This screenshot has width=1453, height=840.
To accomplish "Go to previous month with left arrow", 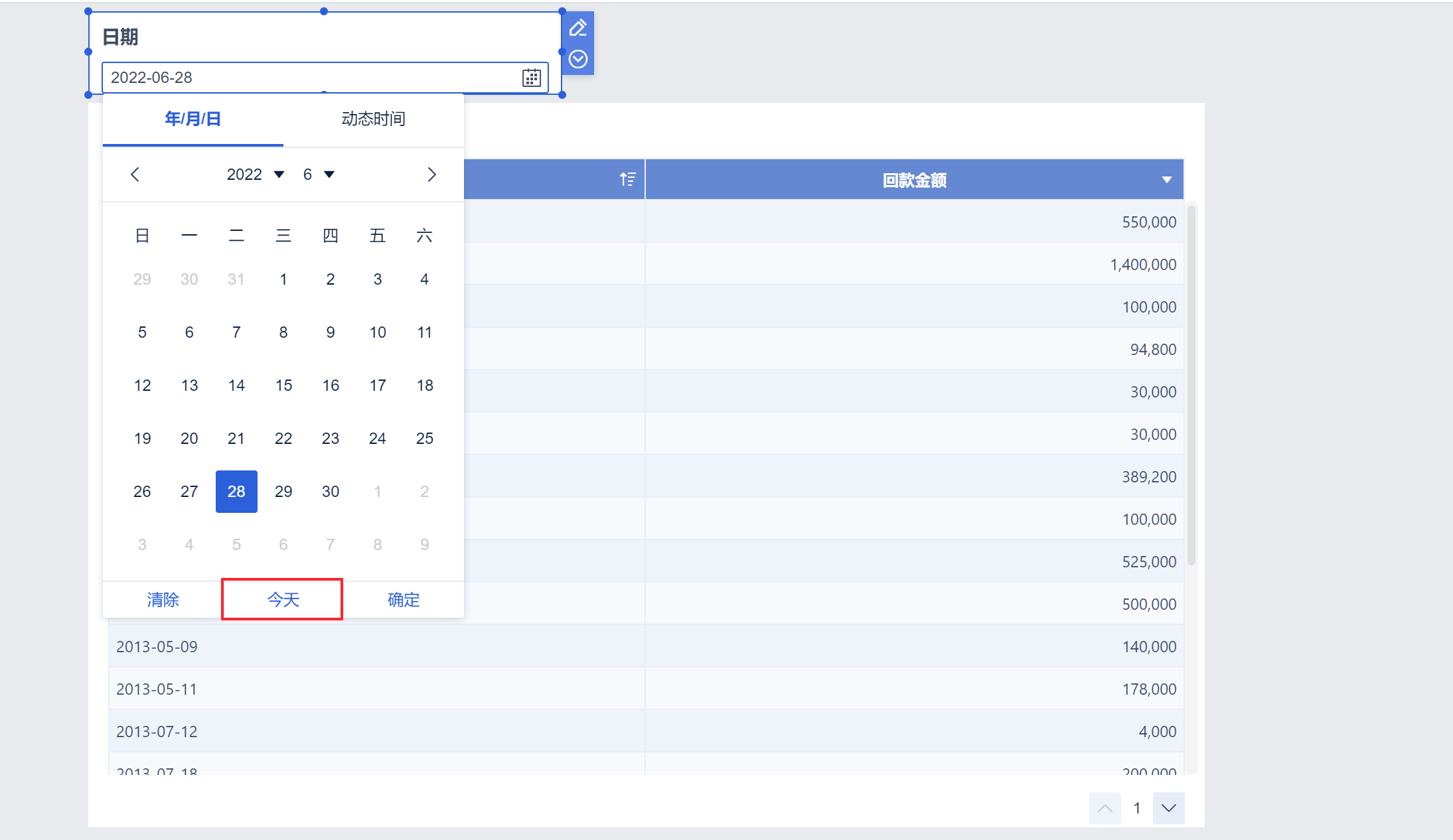I will pyautogui.click(x=135, y=175).
